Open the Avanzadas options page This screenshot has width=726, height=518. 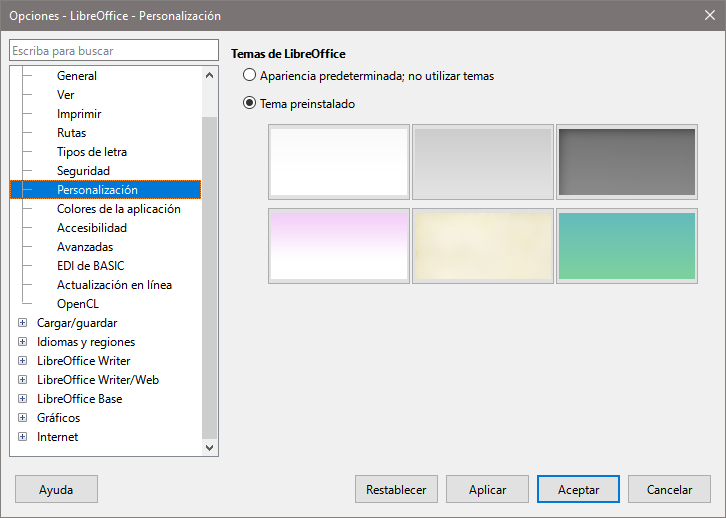85,247
